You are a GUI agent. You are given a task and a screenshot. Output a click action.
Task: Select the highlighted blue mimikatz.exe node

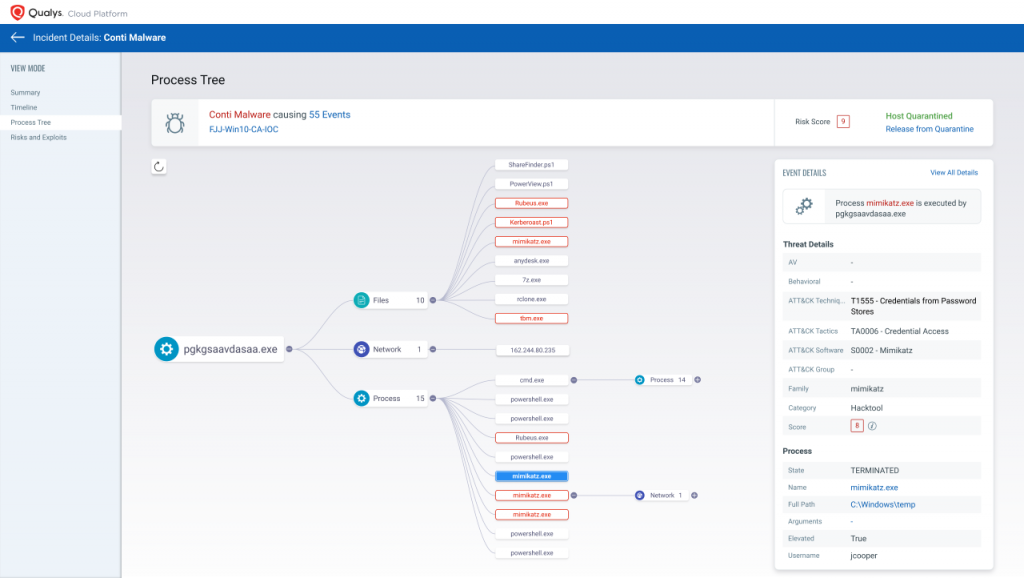pos(532,476)
